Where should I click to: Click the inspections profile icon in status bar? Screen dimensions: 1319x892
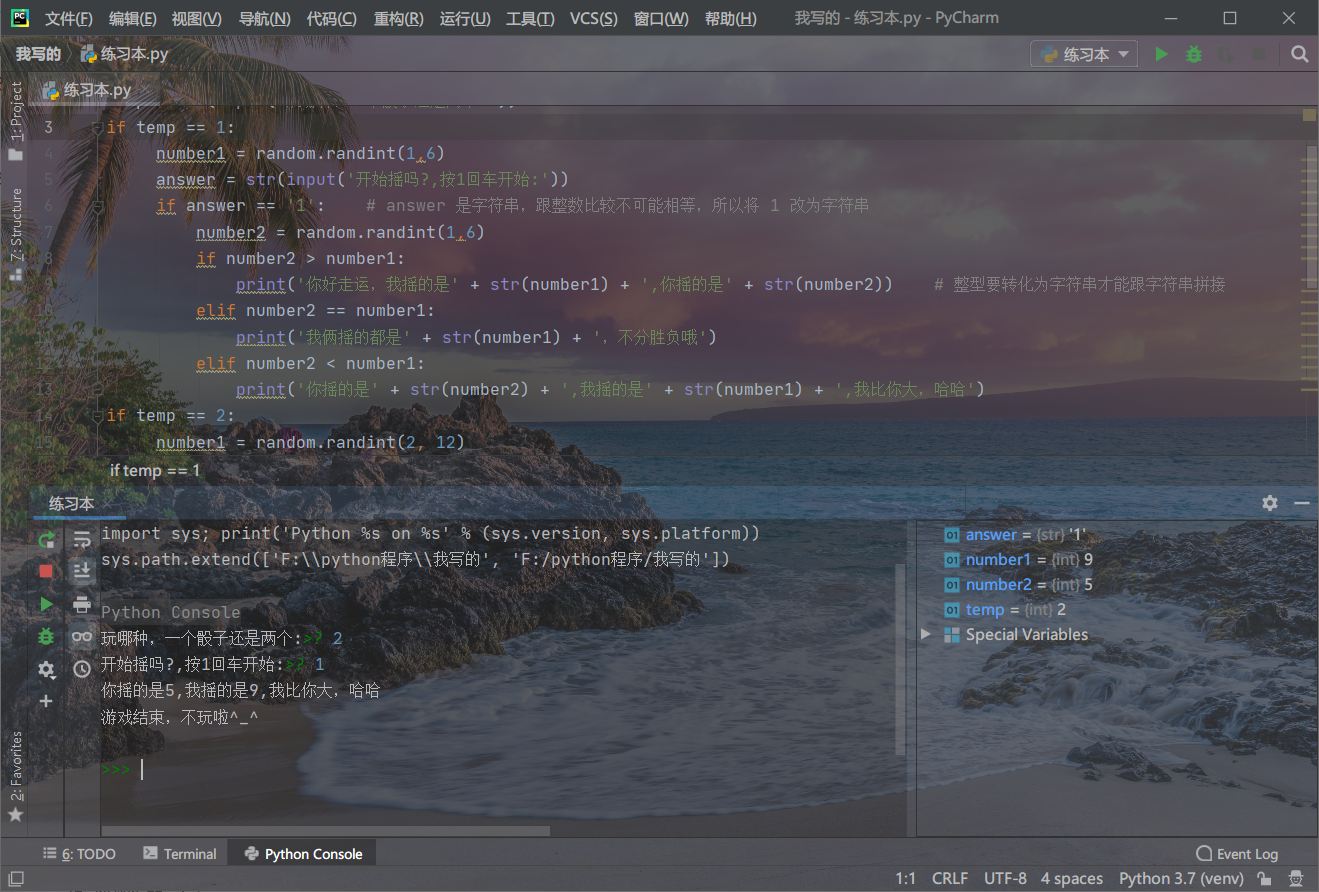[x=1296, y=879]
